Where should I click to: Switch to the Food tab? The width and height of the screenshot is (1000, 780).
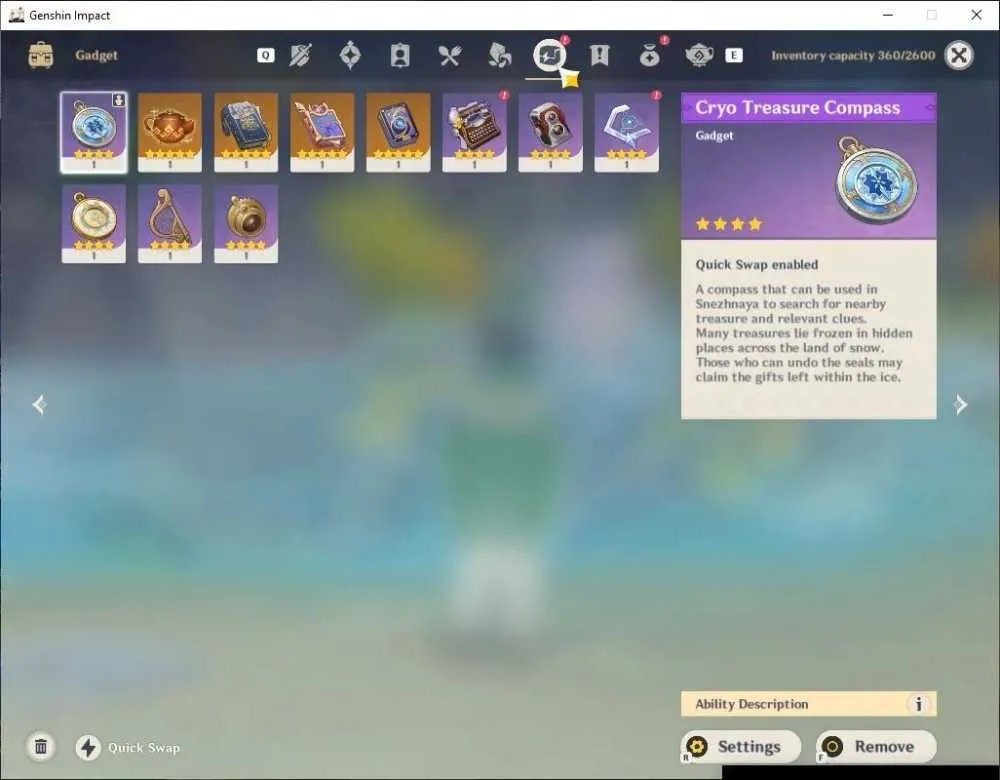(450, 55)
